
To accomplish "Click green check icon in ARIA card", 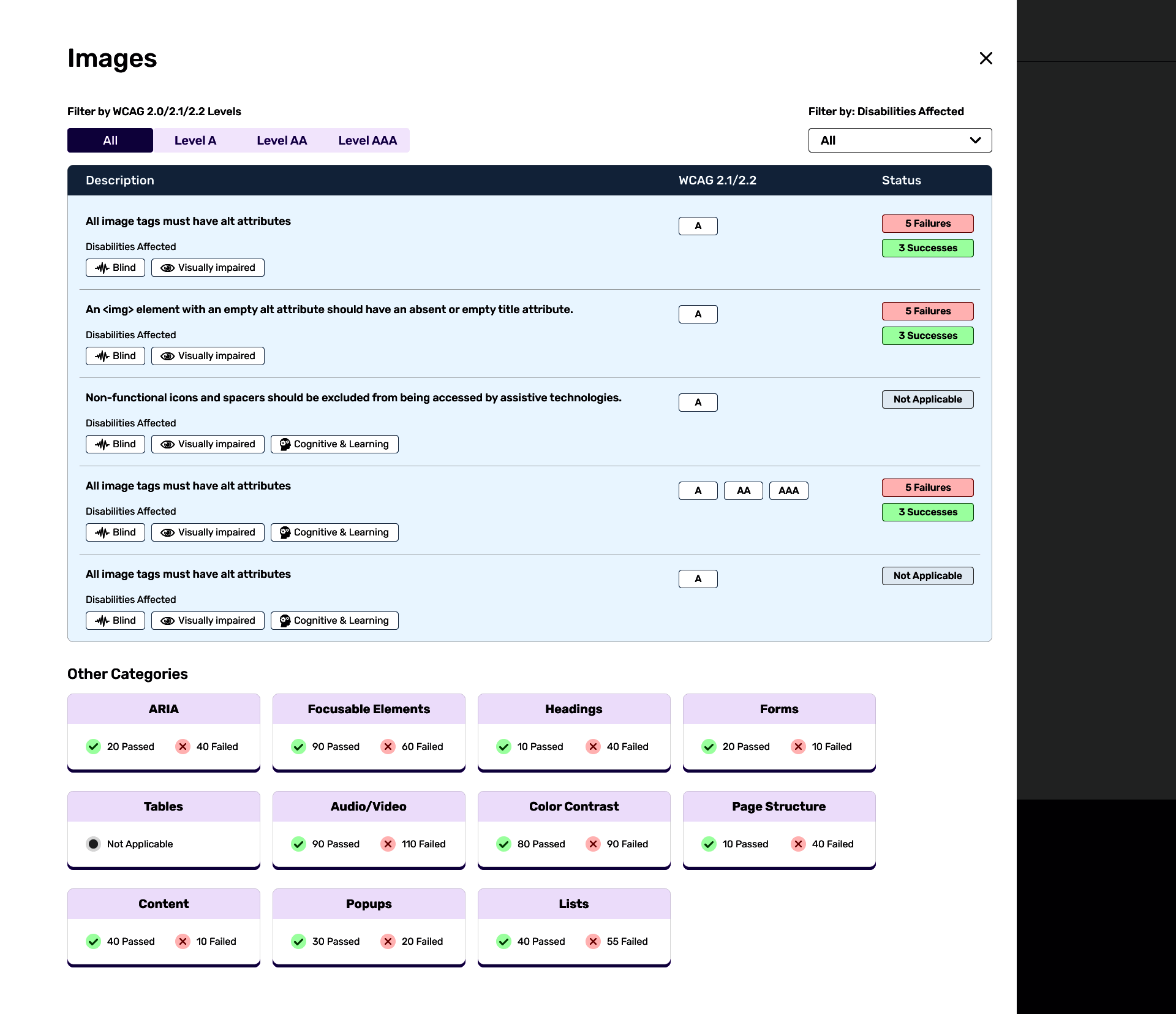I will tap(93, 746).
